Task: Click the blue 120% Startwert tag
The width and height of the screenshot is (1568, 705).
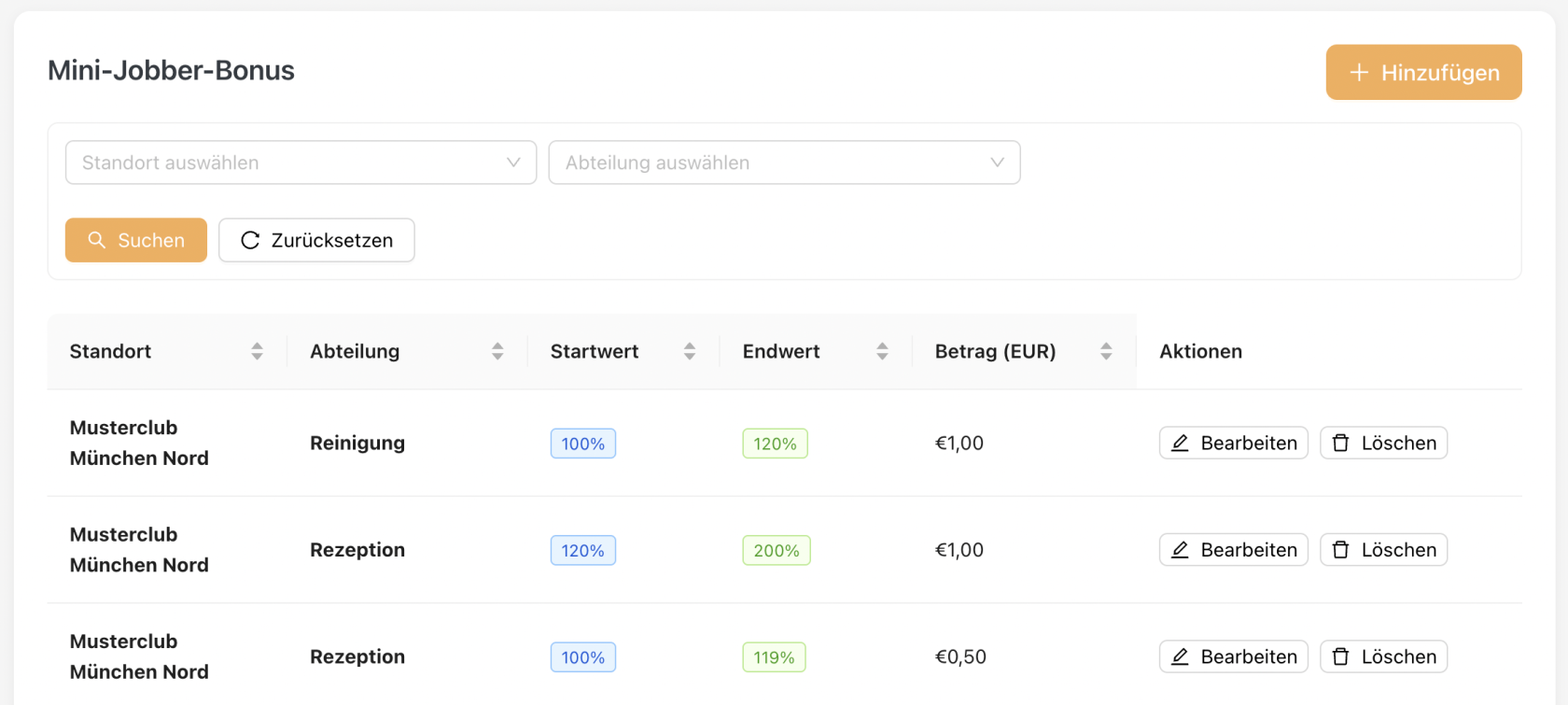Action: (582, 550)
